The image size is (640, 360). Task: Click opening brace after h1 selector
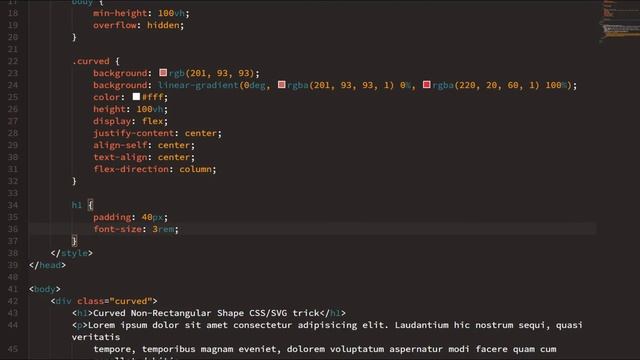[x=90, y=205]
